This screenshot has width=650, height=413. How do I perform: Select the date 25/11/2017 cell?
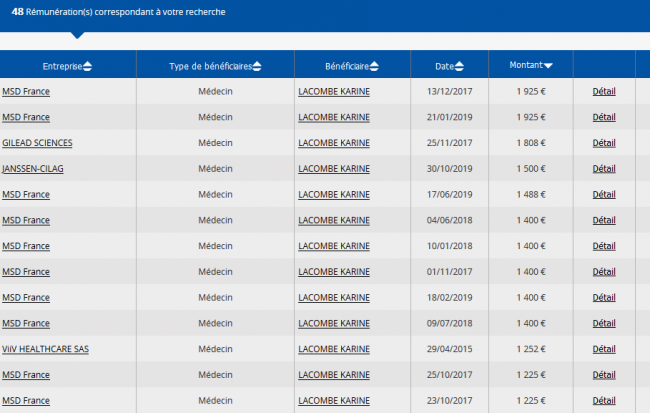click(450, 143)
